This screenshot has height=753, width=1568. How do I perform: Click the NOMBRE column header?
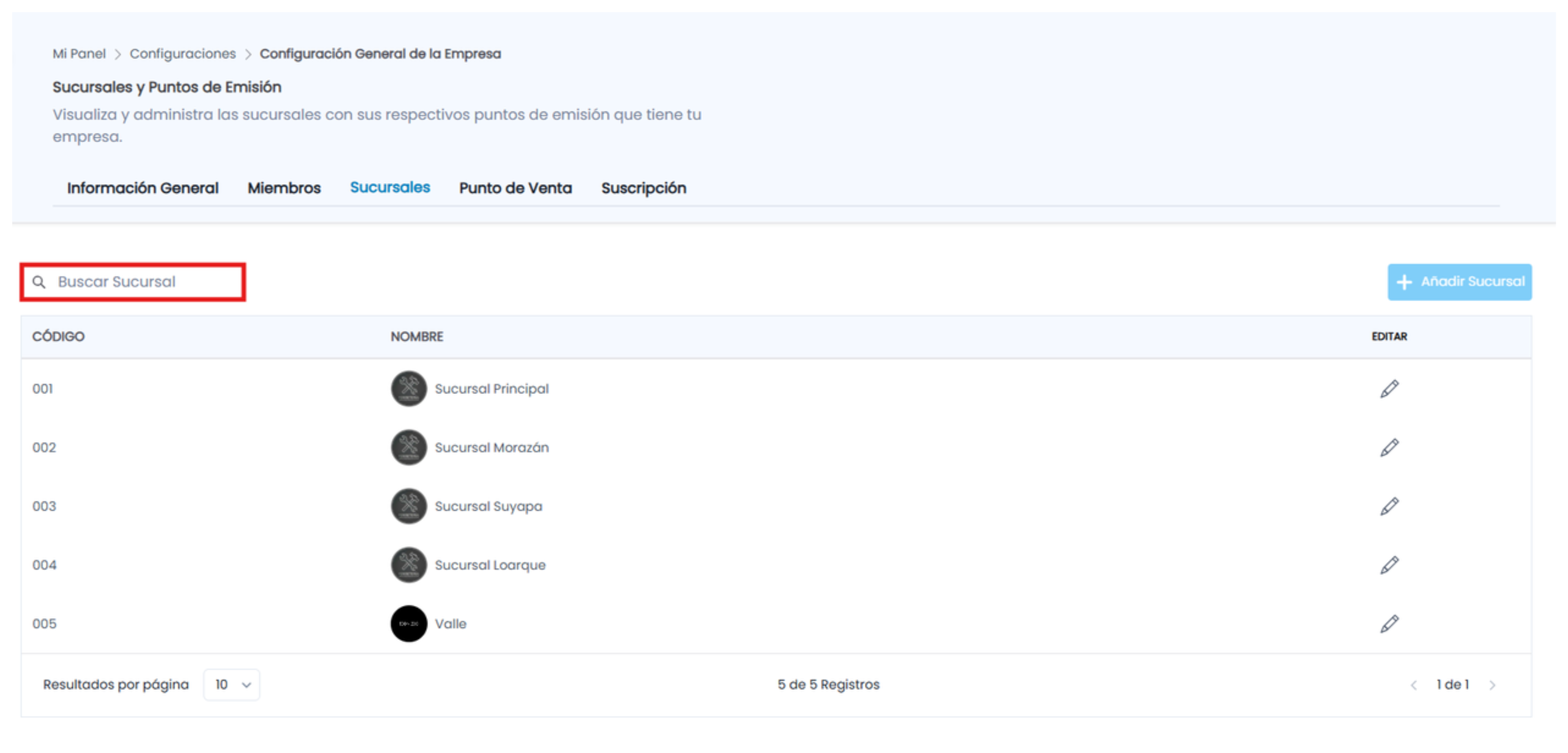(417, 336)
